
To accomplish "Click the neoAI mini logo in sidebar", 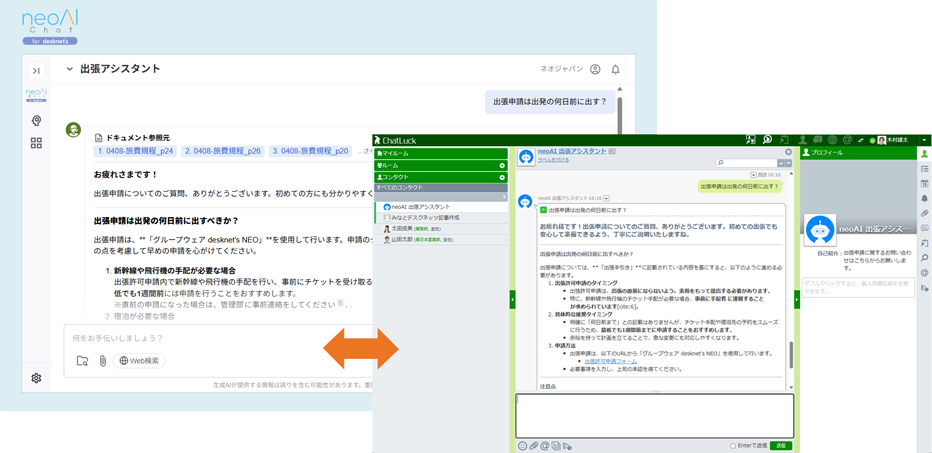I will [36, 95].
